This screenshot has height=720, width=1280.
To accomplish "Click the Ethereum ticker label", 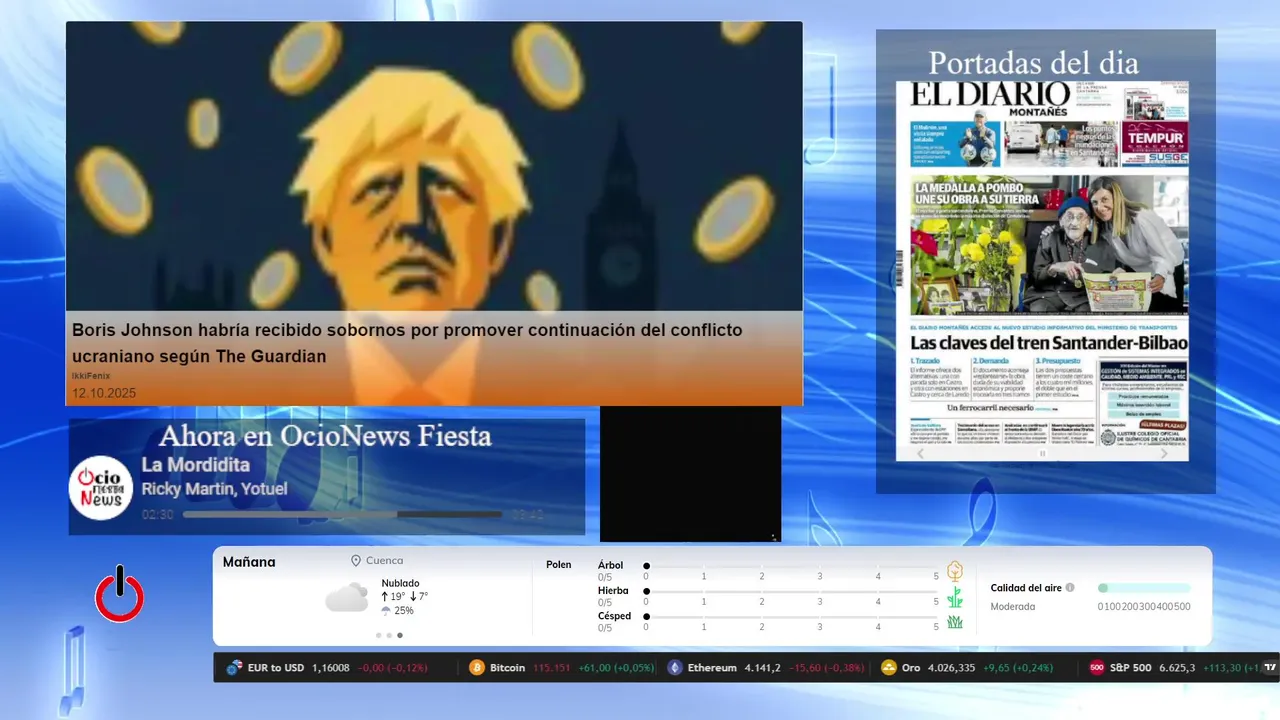I will (x=712, y=668).
